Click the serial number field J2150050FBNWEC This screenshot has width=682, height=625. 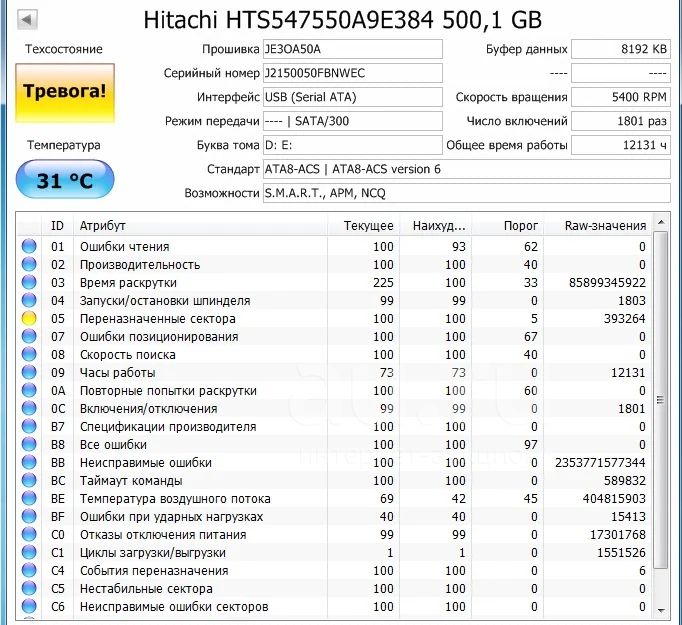tap(353, 73)
